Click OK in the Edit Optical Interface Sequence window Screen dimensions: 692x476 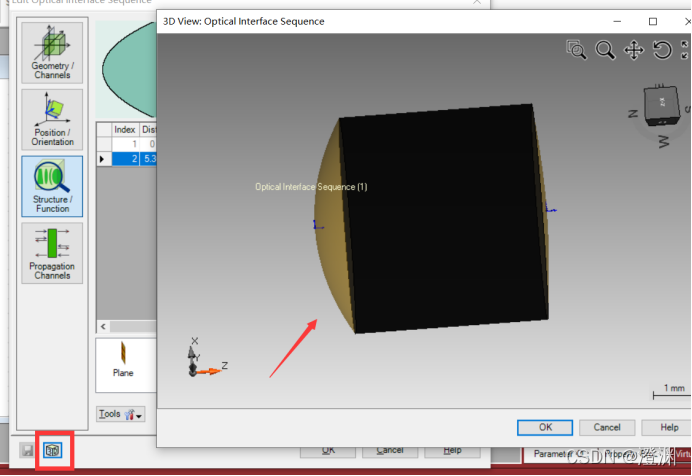tap(328, 452)
